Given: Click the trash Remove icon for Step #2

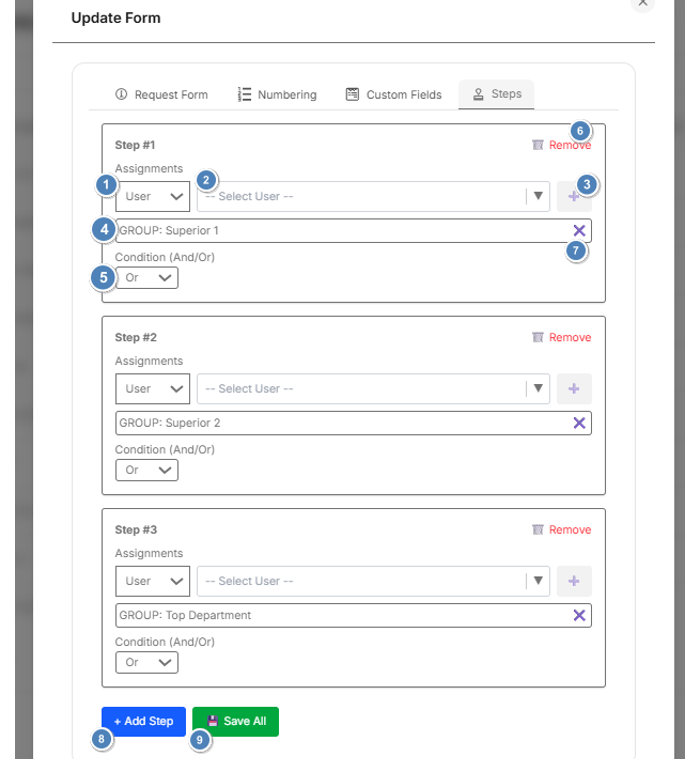Looking at the screenshot, I should pos(538,338).
